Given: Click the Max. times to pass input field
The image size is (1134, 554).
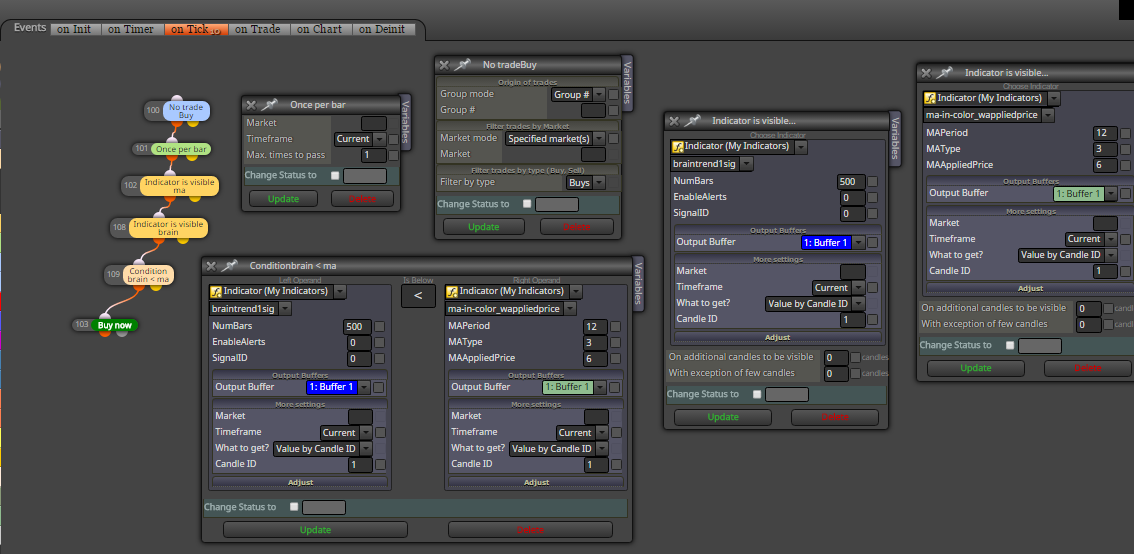Looking at the screenshot, I should (x=374, y=155).
